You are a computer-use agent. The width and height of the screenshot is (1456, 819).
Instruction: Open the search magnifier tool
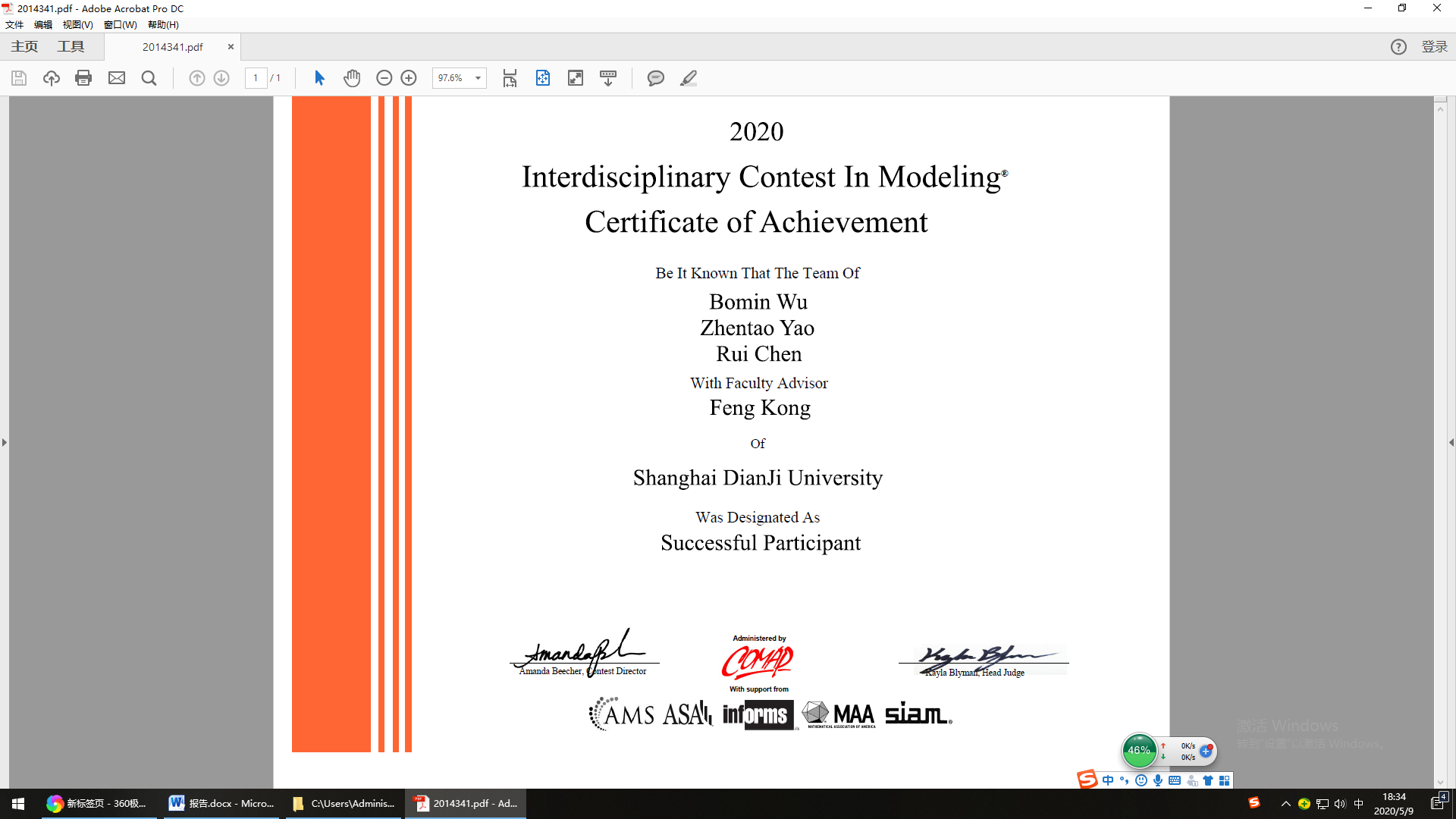tap(149, 78)
